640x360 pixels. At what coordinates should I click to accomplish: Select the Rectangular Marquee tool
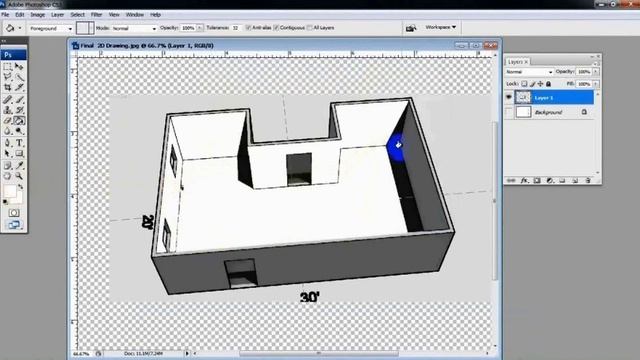7,66
